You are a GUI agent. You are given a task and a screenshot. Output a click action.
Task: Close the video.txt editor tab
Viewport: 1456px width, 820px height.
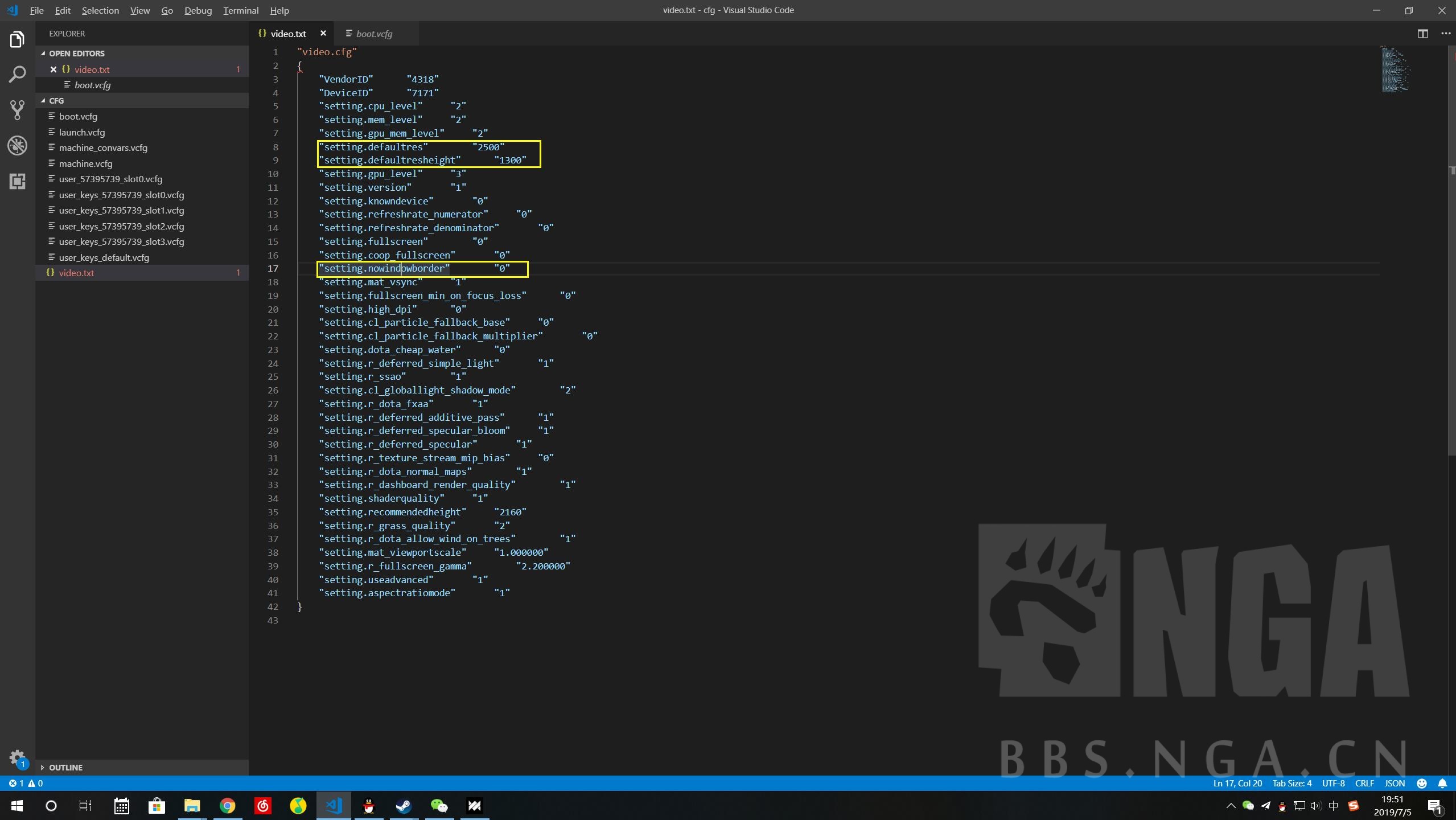(x=323, y=34)
